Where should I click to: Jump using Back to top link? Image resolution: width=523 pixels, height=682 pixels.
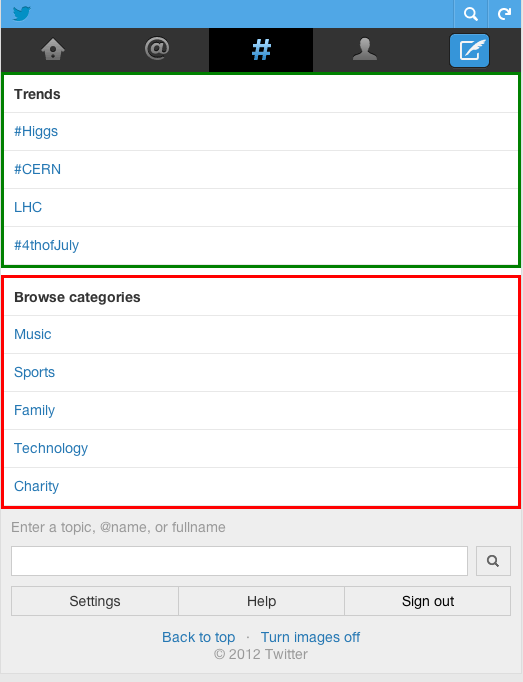198,637
